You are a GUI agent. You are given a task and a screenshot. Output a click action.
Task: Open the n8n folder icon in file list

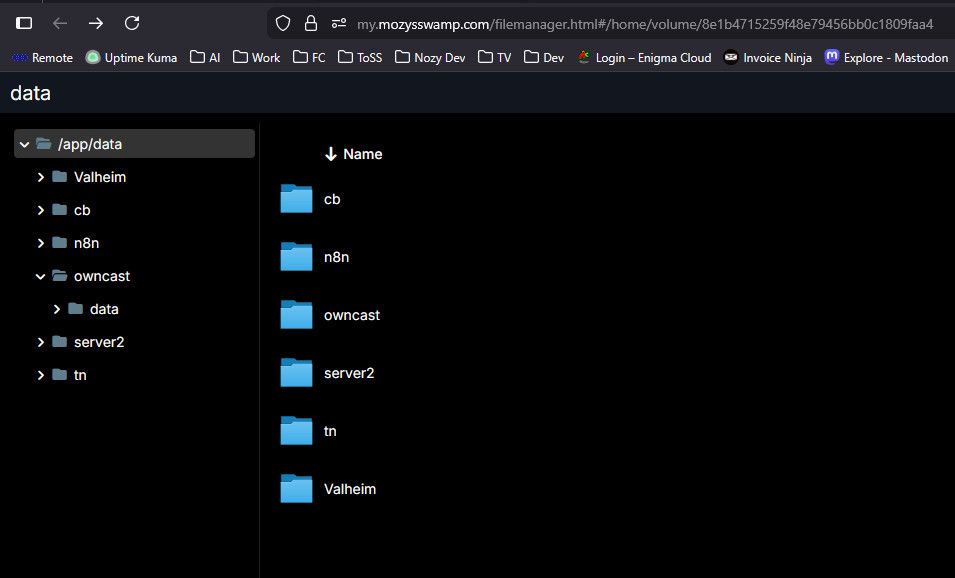297,257
